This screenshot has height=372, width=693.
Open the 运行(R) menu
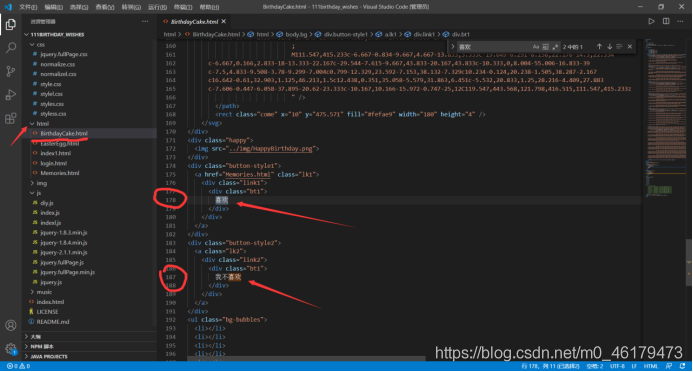tap(157, 7)
